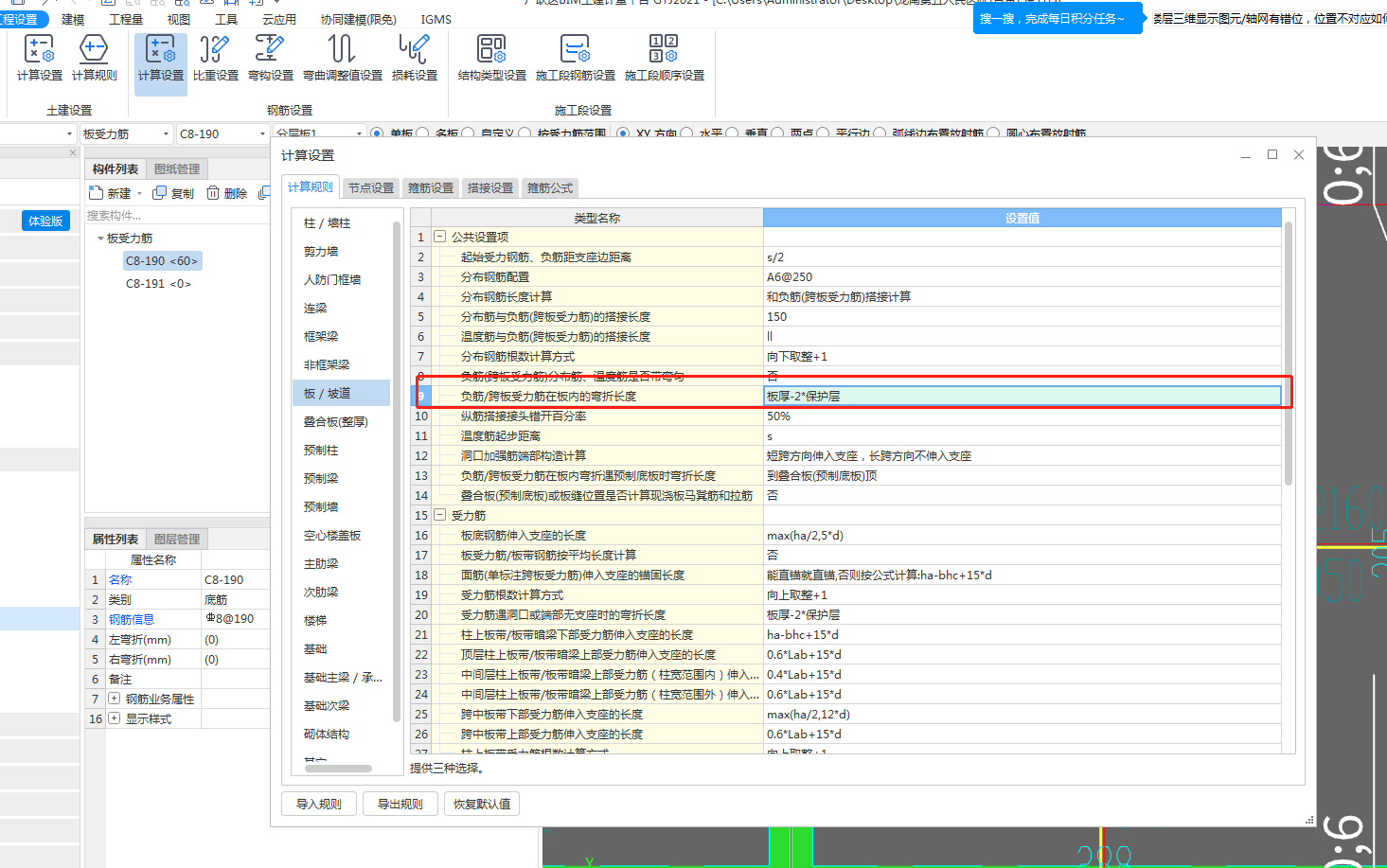This screenshot has width=1387, height=868.
Task: Switch to 搭接设置 tab
Action: coord(490,188)
